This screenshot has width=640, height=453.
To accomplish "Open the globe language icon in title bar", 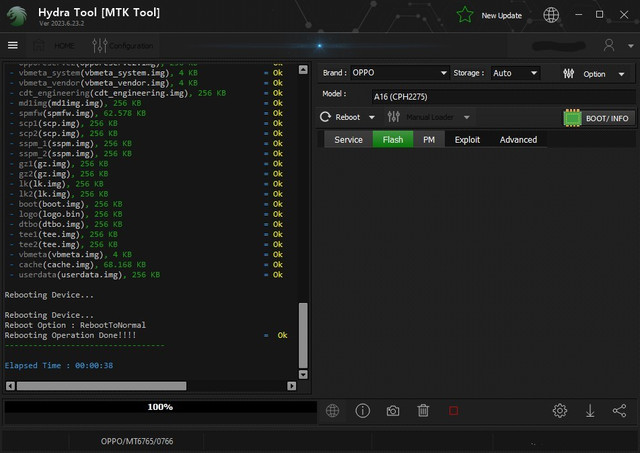I will (x=551, y=15).
